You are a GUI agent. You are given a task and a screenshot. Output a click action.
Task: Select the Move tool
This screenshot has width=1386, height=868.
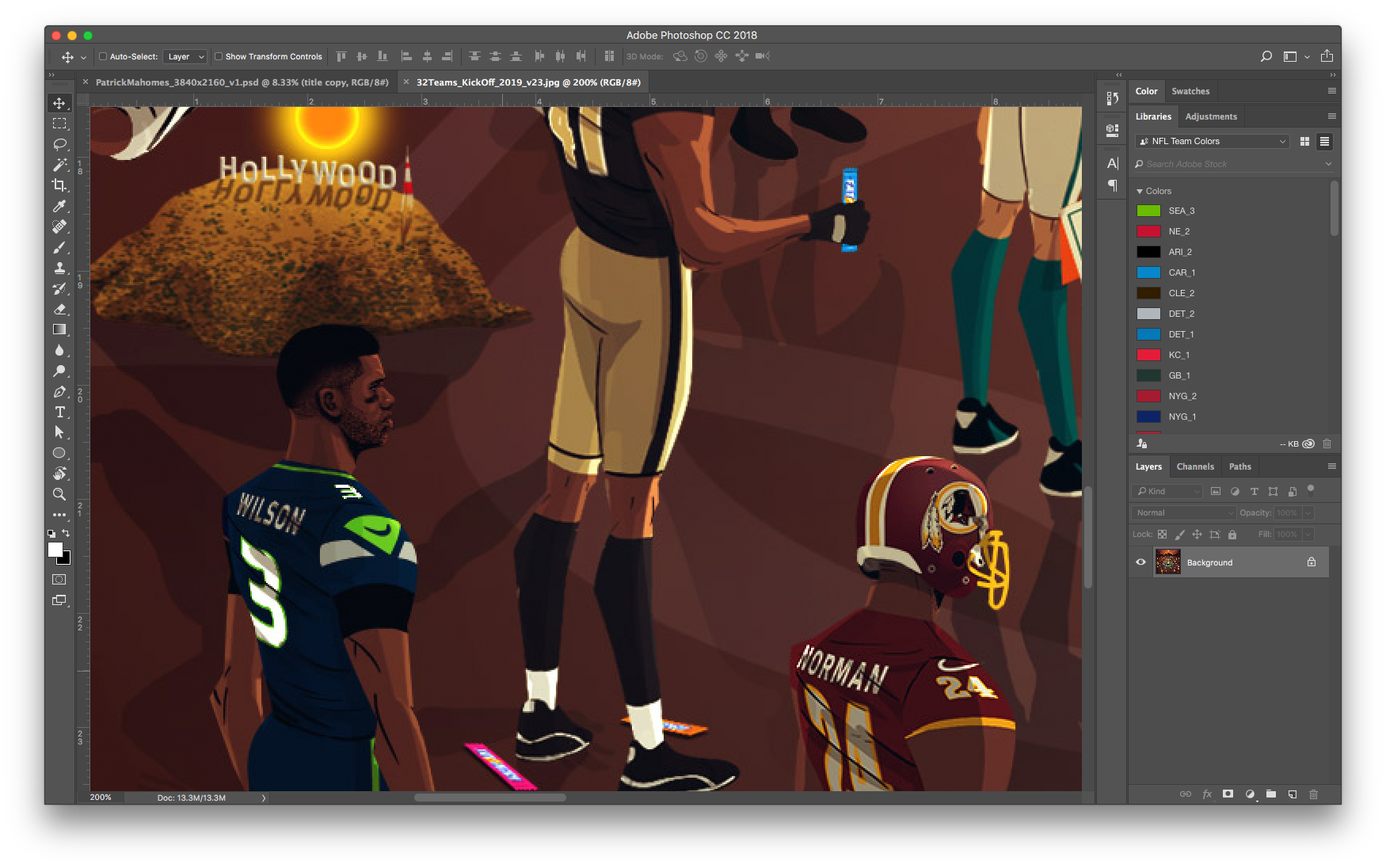coord(59,103)
